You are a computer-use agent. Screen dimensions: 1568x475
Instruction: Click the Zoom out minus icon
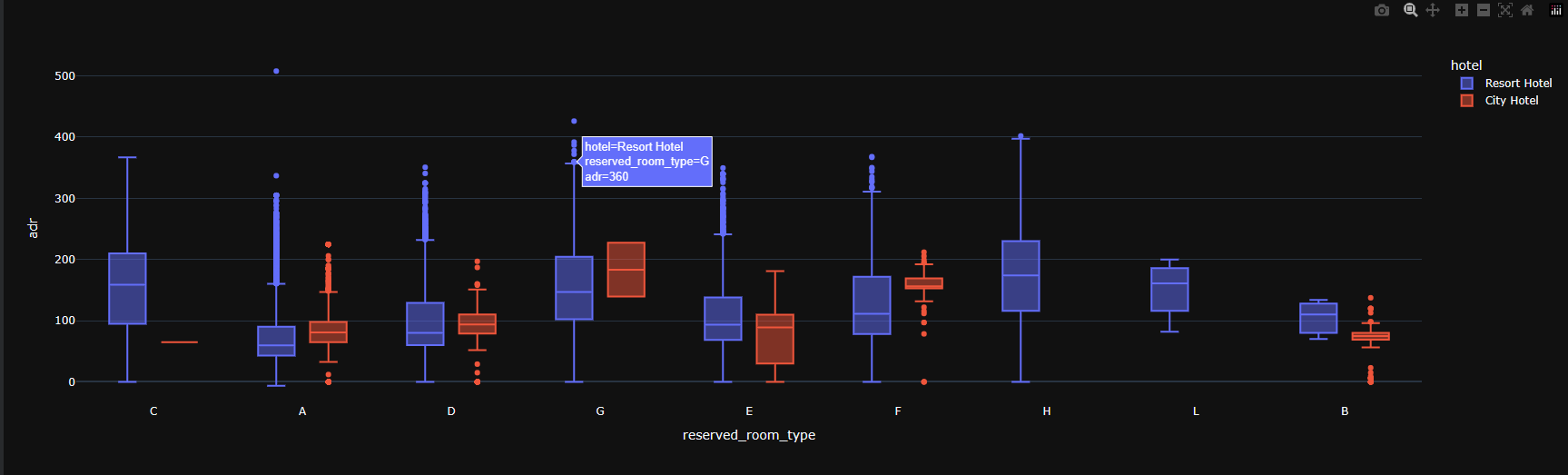tap(1484, 10)
